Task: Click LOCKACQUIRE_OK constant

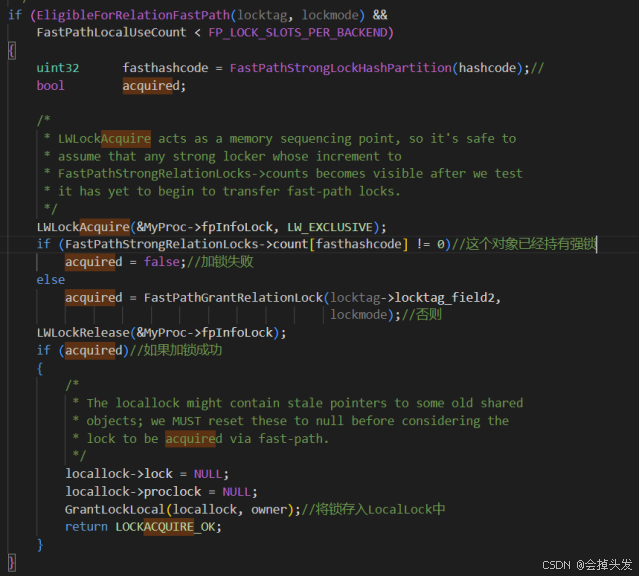Action: (x=165, y=526)
